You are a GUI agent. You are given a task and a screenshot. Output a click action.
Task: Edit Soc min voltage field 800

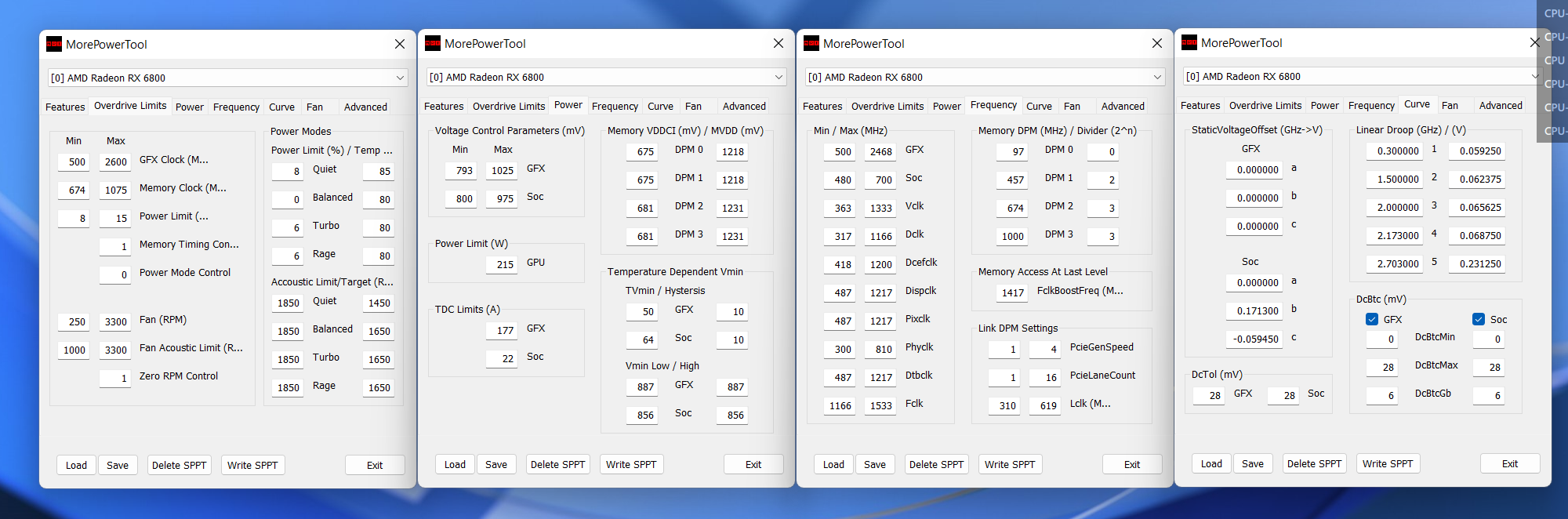461,198
